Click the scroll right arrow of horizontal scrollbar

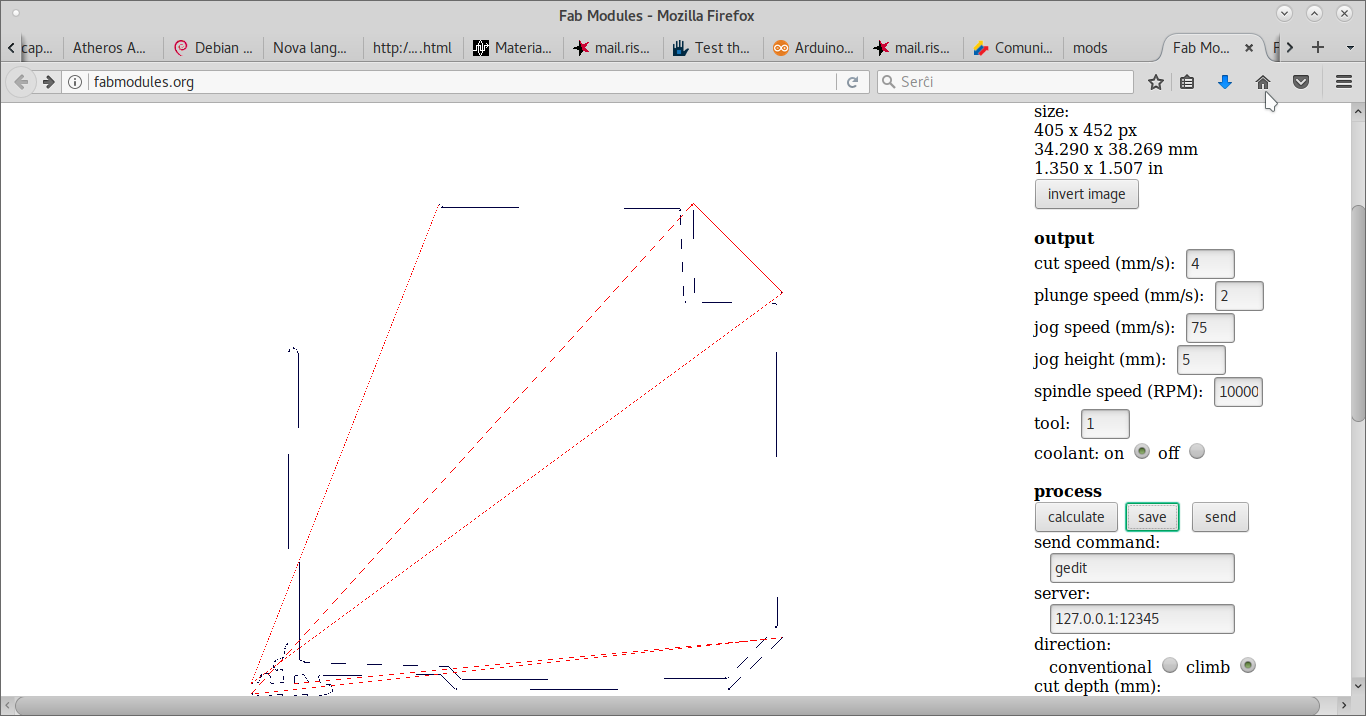tap(1343, 705)
